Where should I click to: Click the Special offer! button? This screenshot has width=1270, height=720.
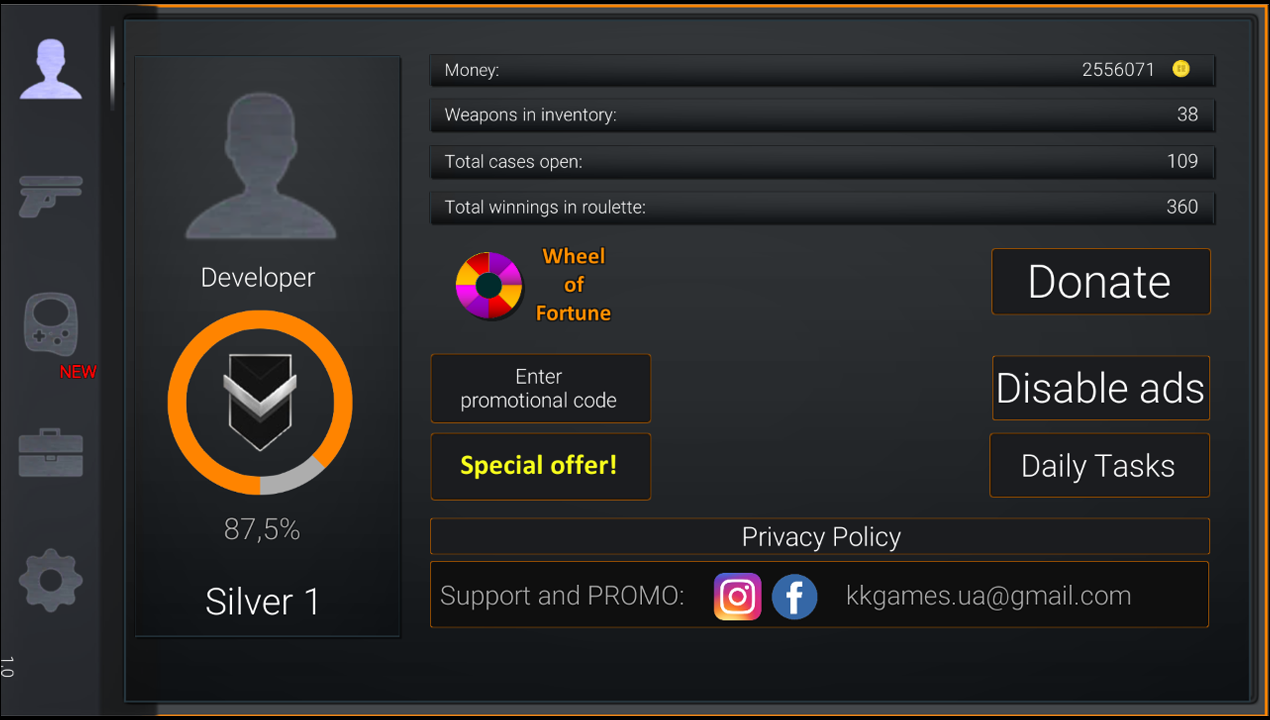[x=541, y=466]
